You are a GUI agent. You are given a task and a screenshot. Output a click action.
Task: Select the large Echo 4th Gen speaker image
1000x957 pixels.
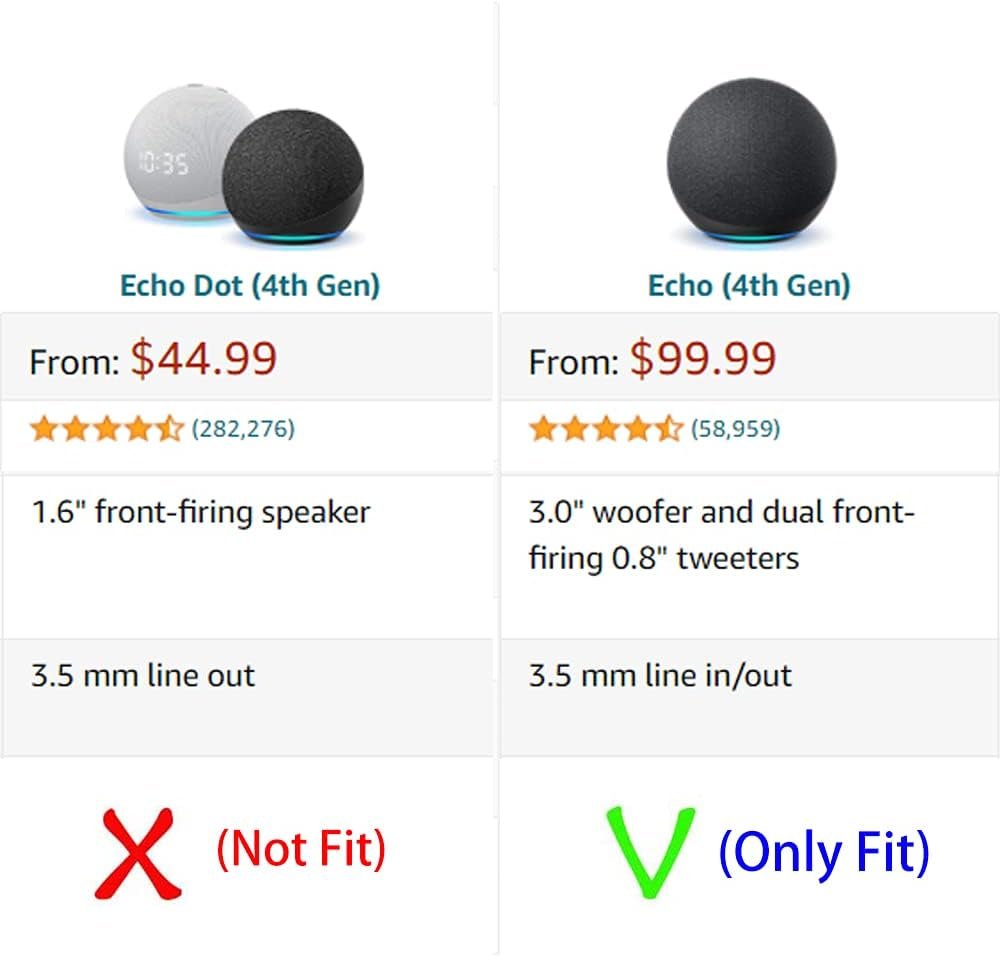tap(750, 160)
